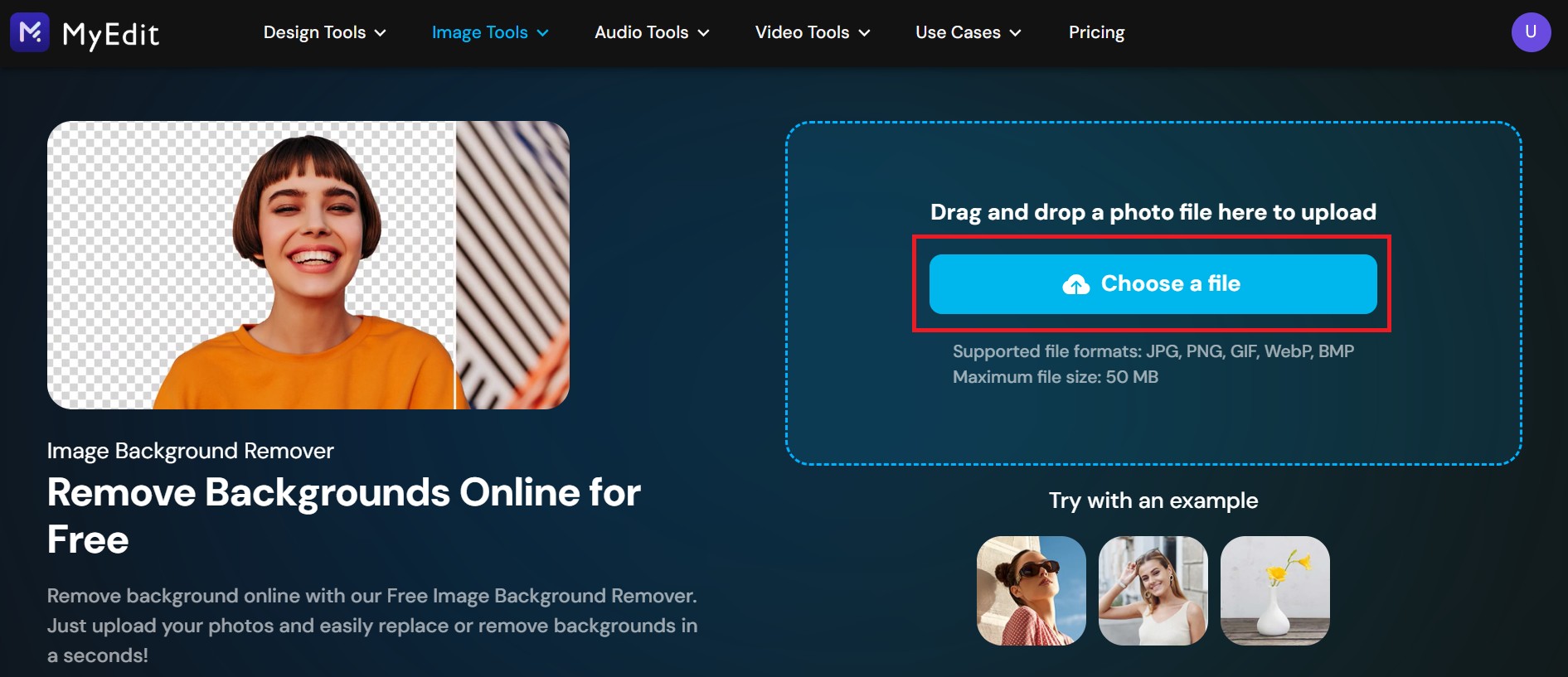The image size is (1568, 677).
Task: Click the background removal demo image
Action: coord(308,265)
